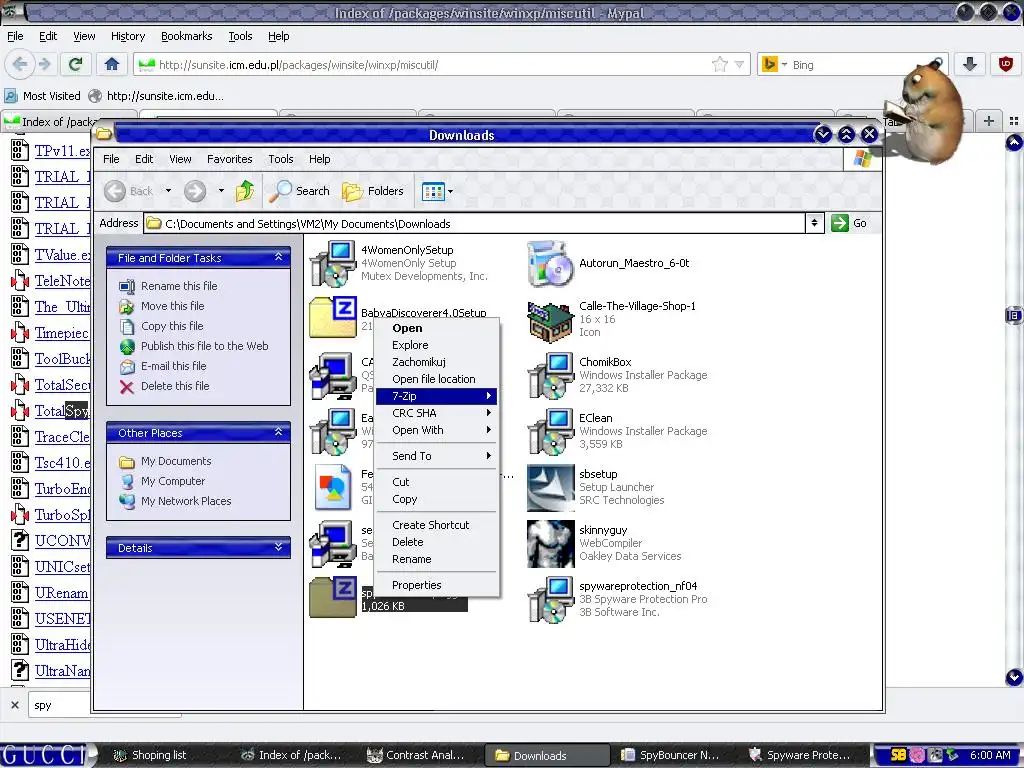Screen dimensions: 1024x768
Task: Click TeleNote link on web page
Action: point(62,281)
